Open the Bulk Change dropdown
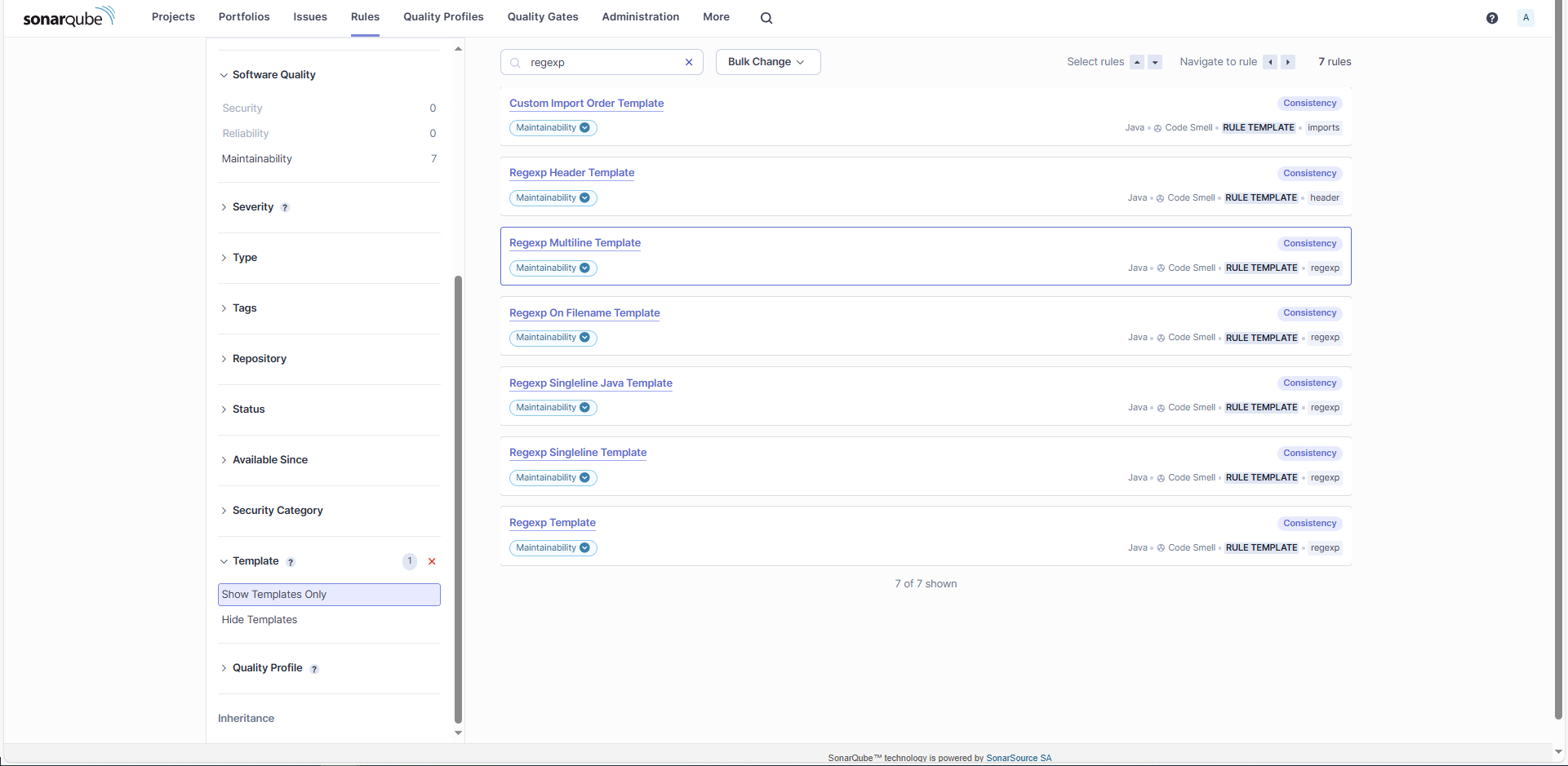Viewport: 1568px width, 766px height. [x=768, y=62]
